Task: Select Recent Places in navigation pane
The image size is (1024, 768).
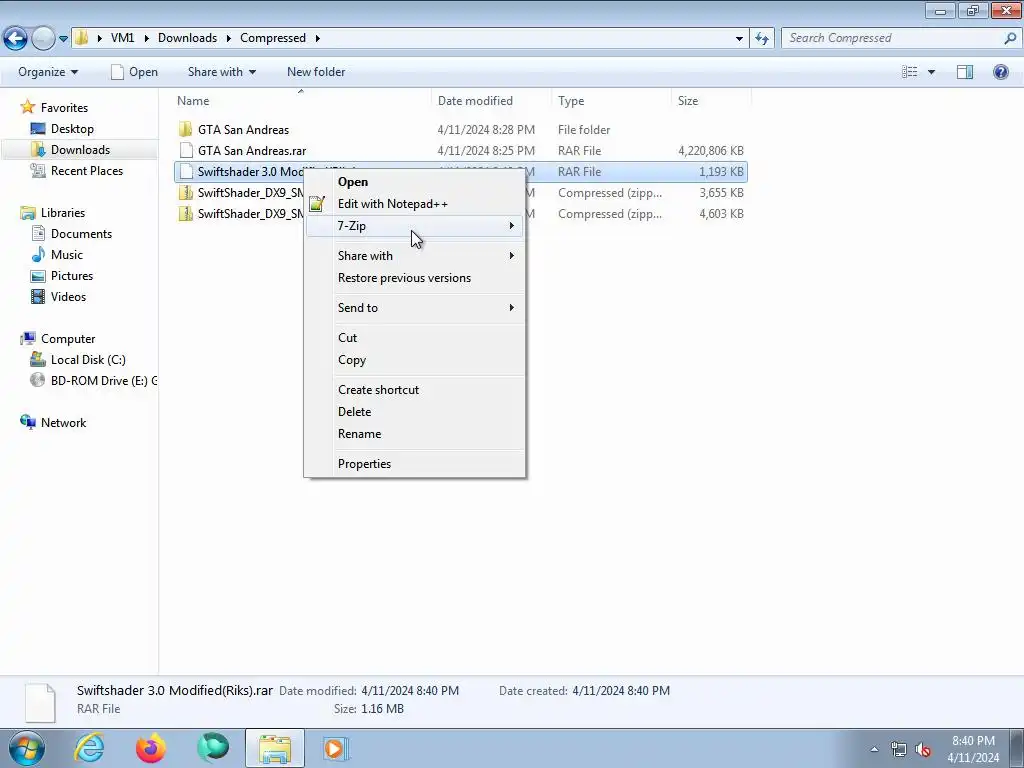Action: pos(87,170)
